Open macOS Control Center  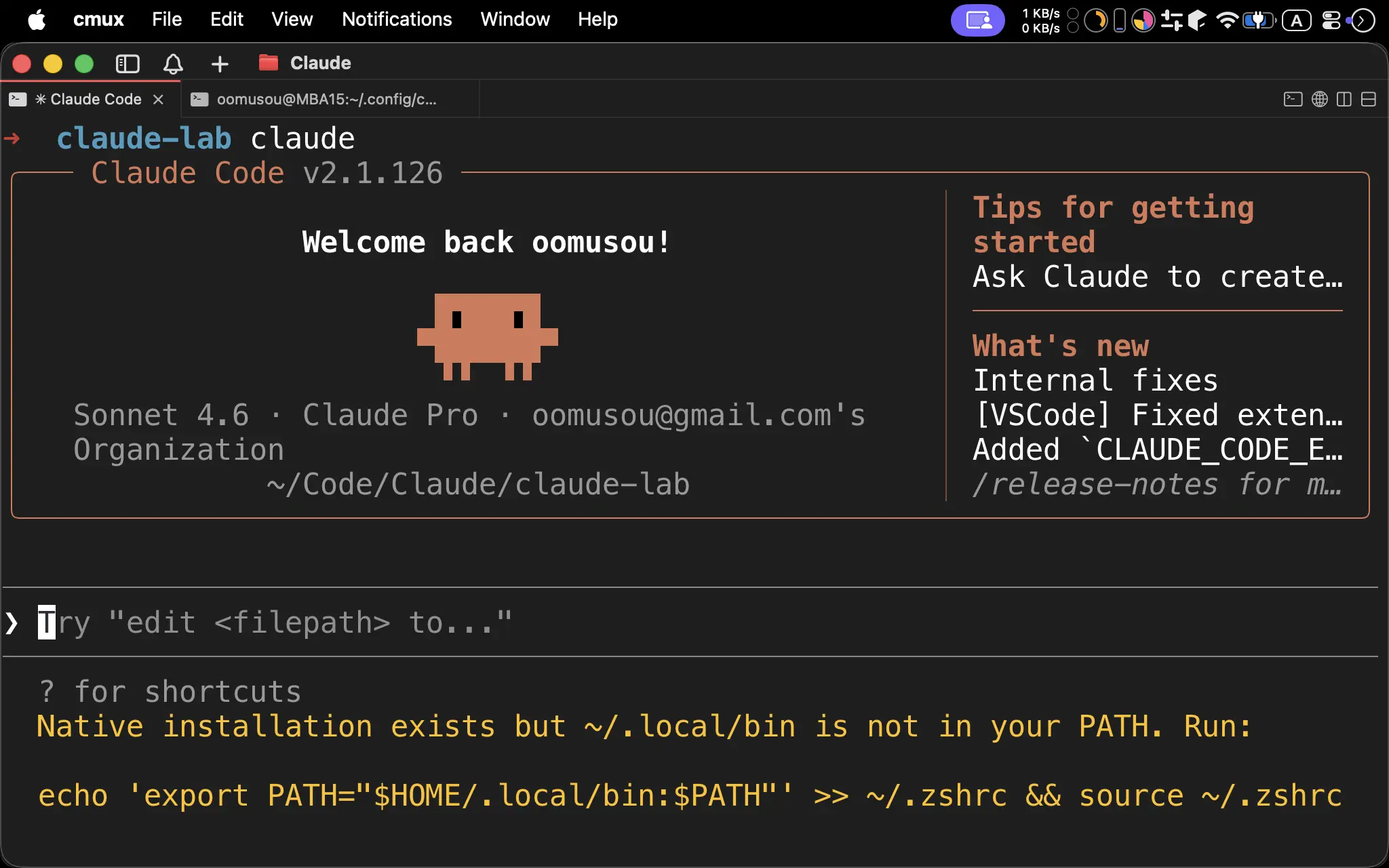tap(1331, 20)
